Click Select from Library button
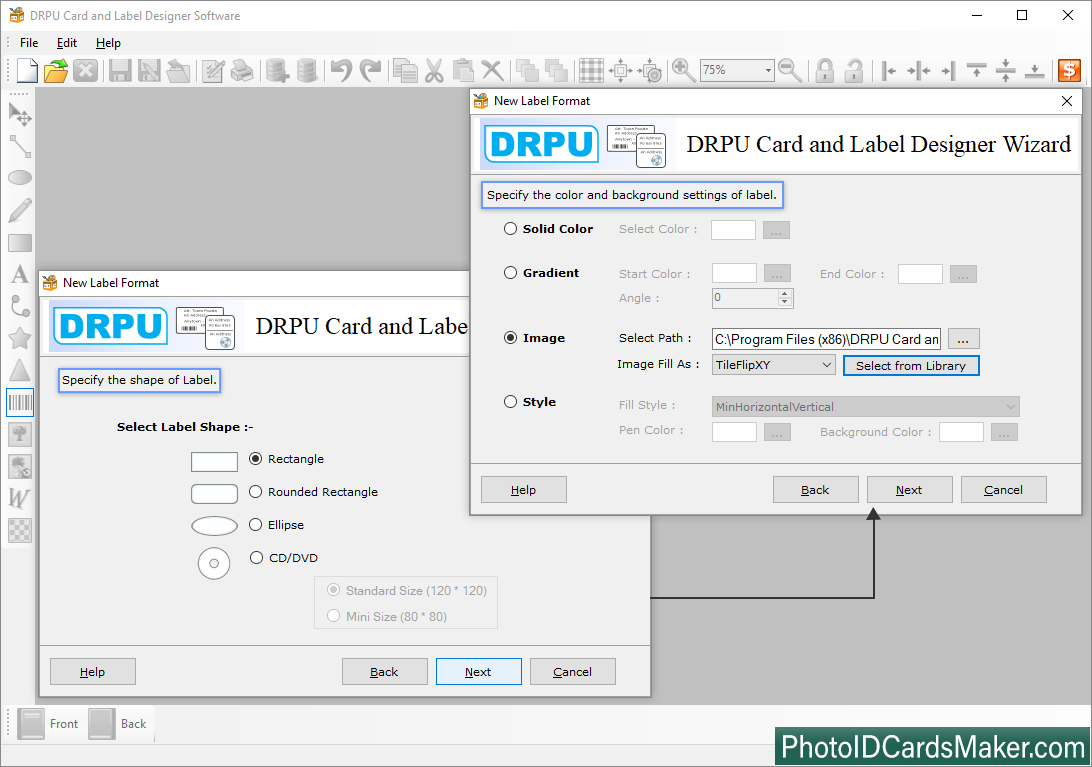 coord(911,366)
